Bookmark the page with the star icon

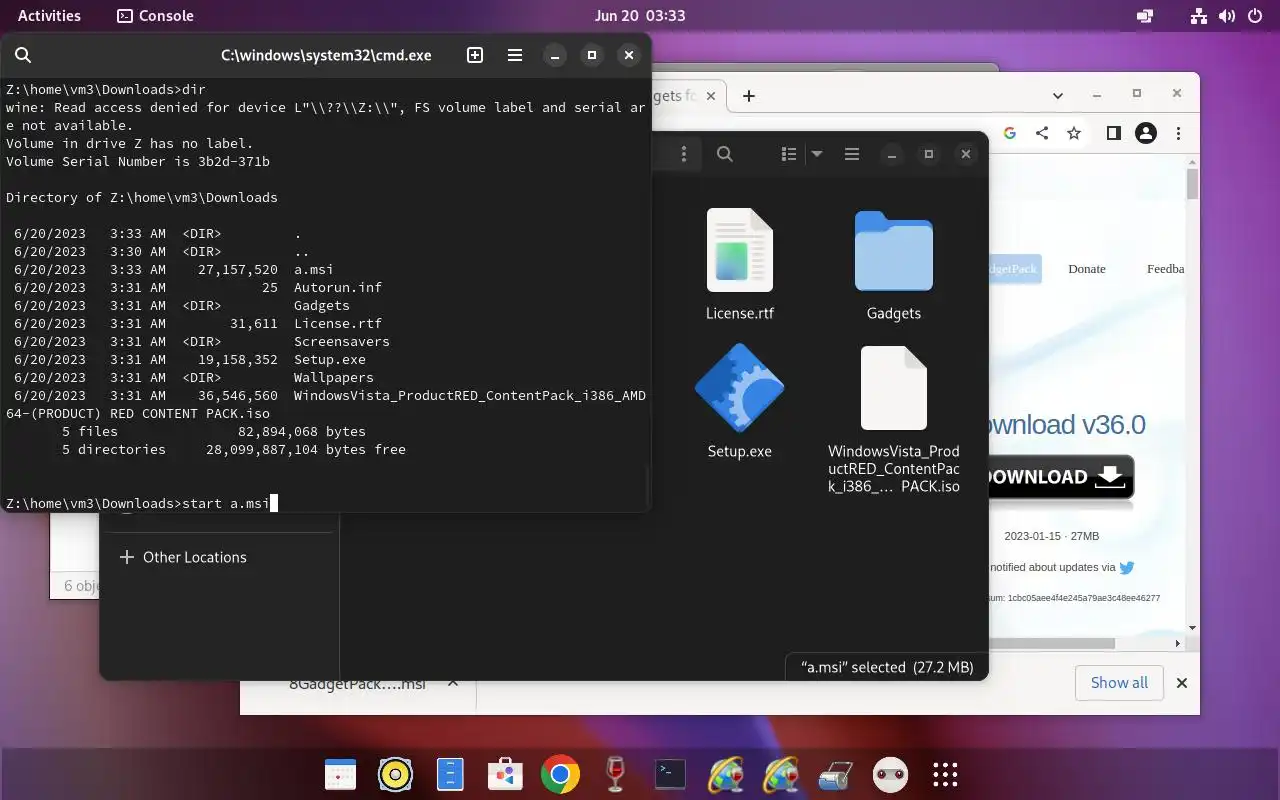coord(1073,133)
